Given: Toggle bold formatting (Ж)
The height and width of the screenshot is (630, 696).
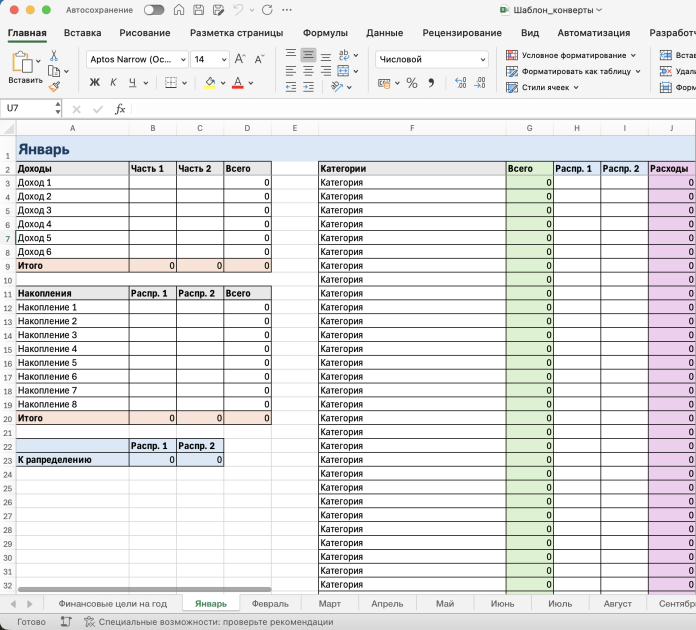Looking at the screenshot, I should (x=95, y=83).
